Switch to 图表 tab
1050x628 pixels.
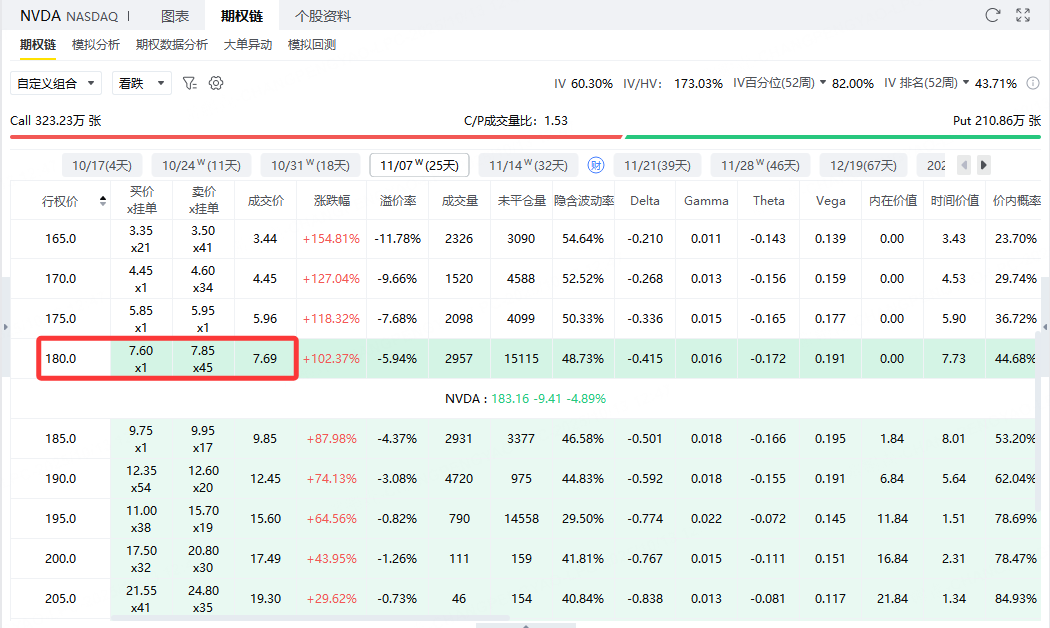coord(175,16)
